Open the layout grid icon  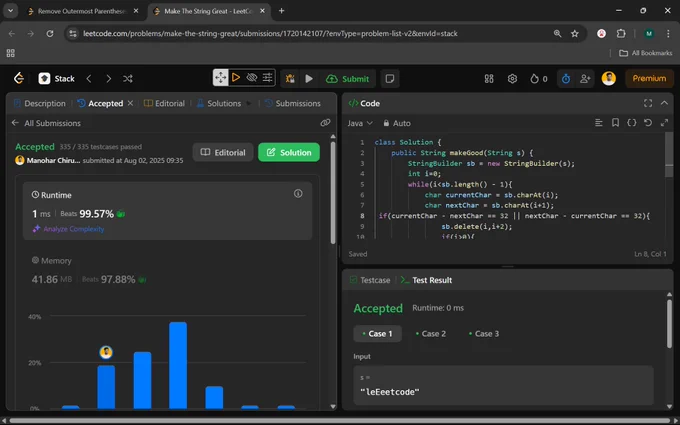[x=489, y=78]
